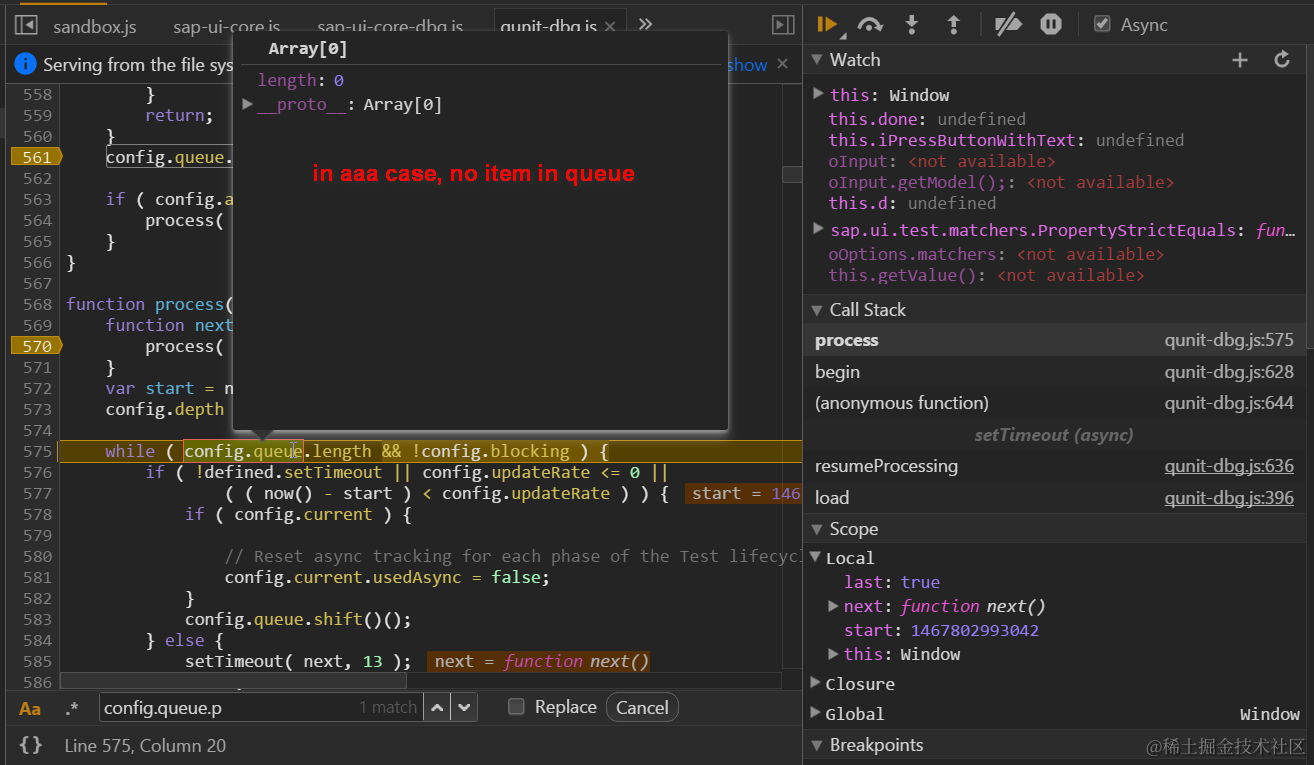Click 'Line 575, Column 20' status
The width and height of the screenshot is (1314, 765).
point(145,745)
